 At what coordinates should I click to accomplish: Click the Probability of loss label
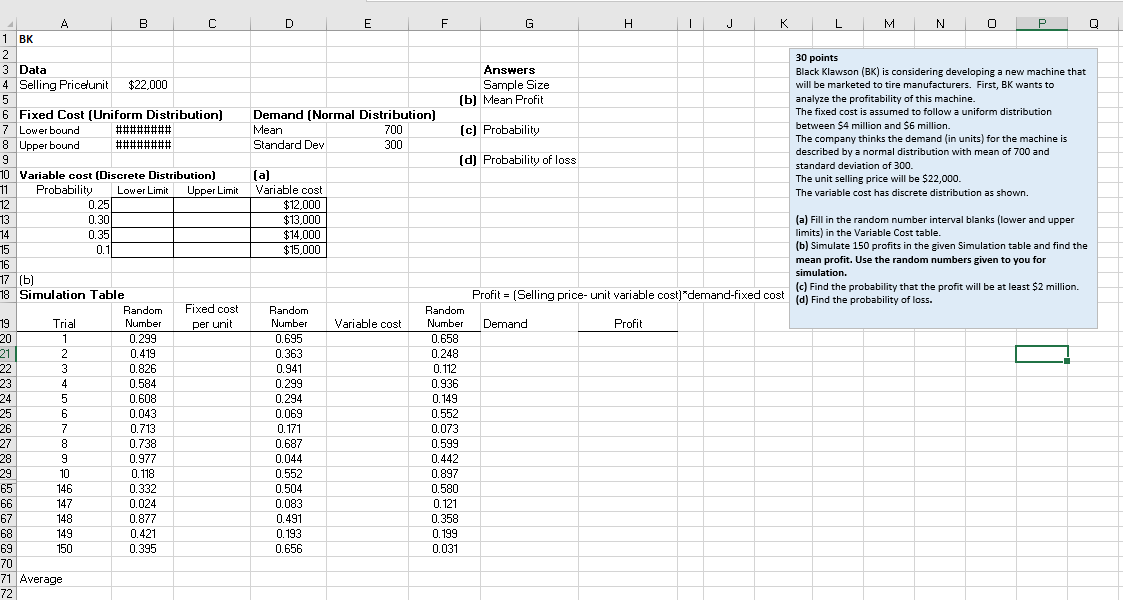point(529,160)
